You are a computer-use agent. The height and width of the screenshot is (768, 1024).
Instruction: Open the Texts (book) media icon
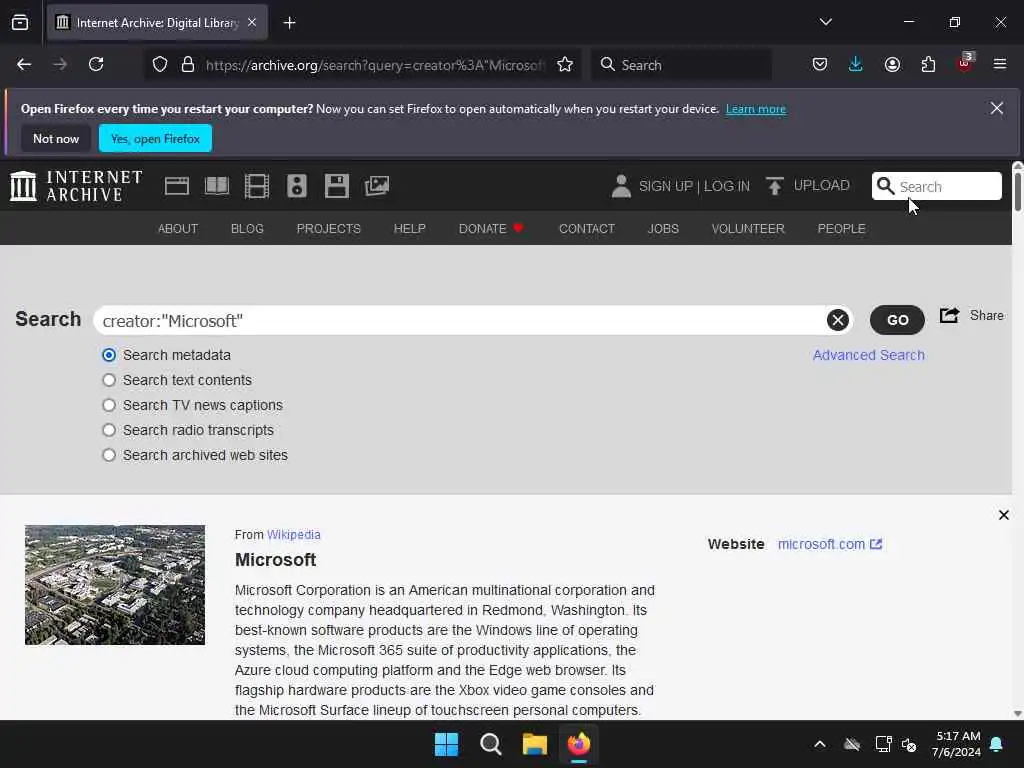click(x=217, y=187)
